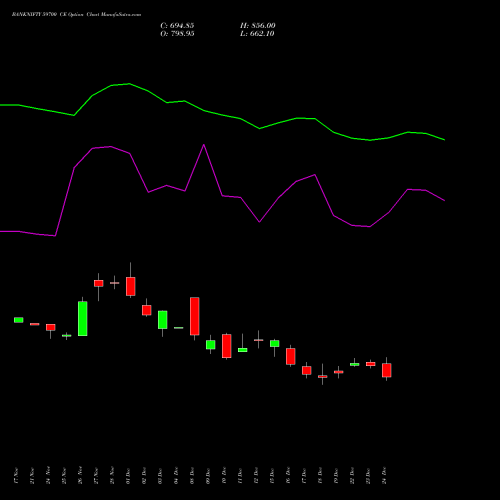Click the 08 Dec date label
500x500 pixels.
pos(192,475)
